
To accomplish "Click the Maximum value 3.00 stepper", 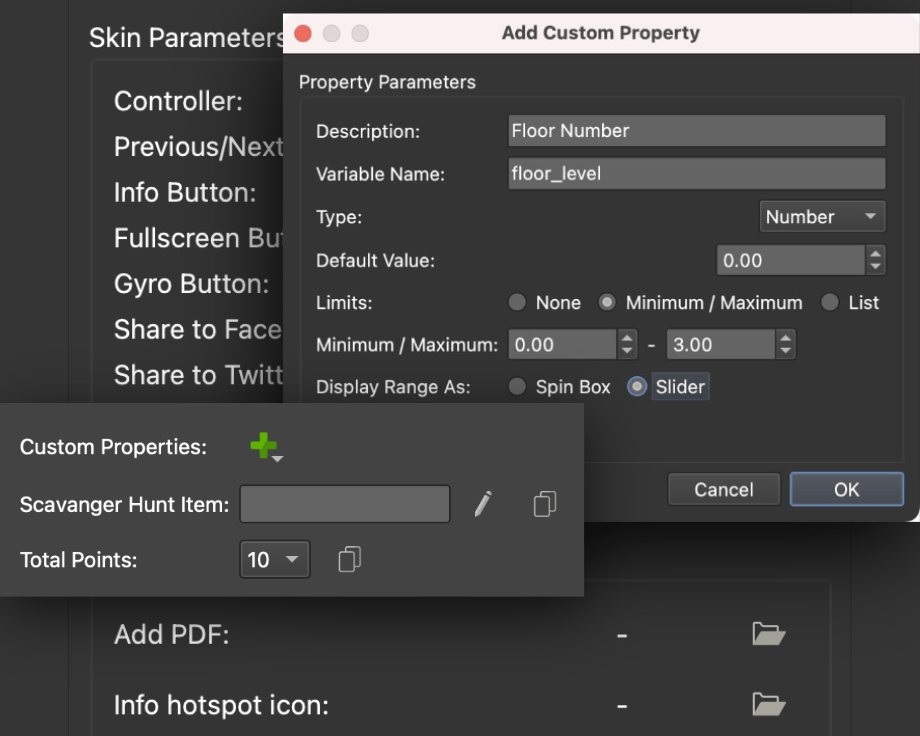I will click(x=786, y=345).
